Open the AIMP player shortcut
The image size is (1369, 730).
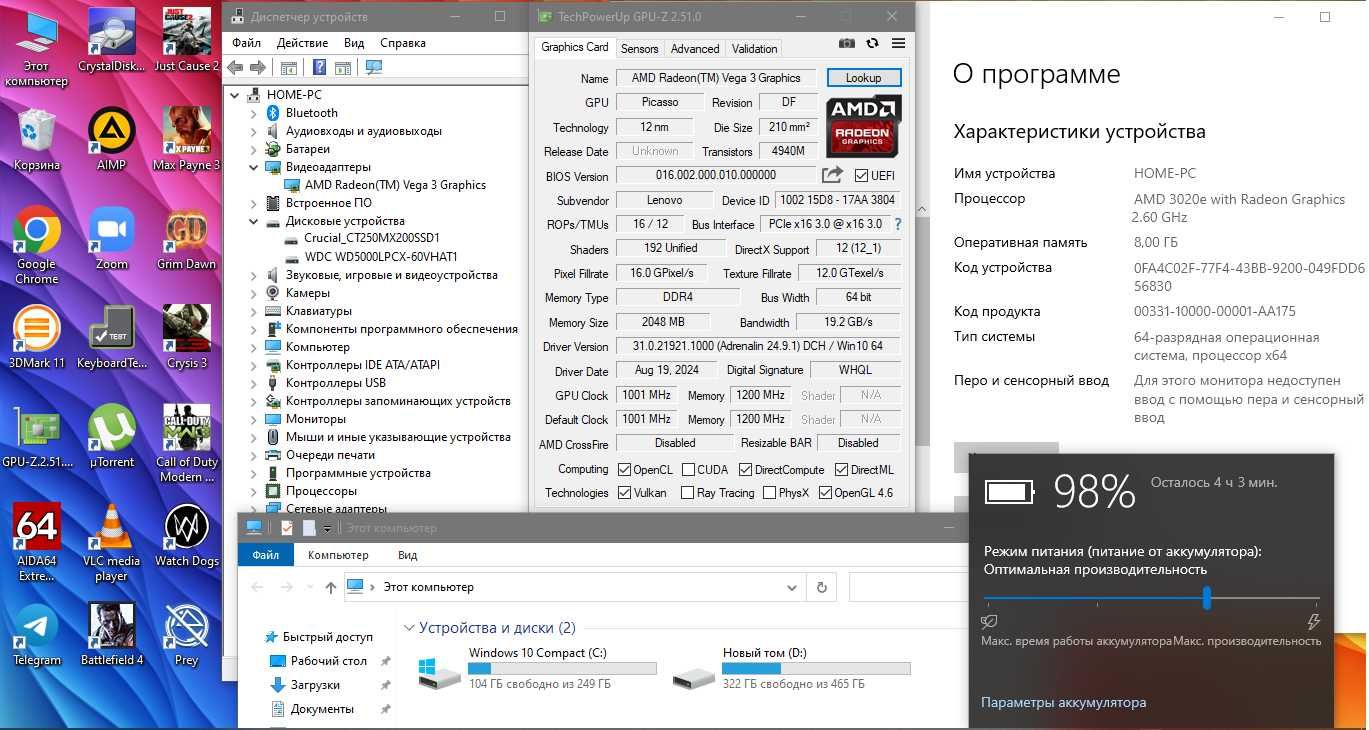click(111, 139)
